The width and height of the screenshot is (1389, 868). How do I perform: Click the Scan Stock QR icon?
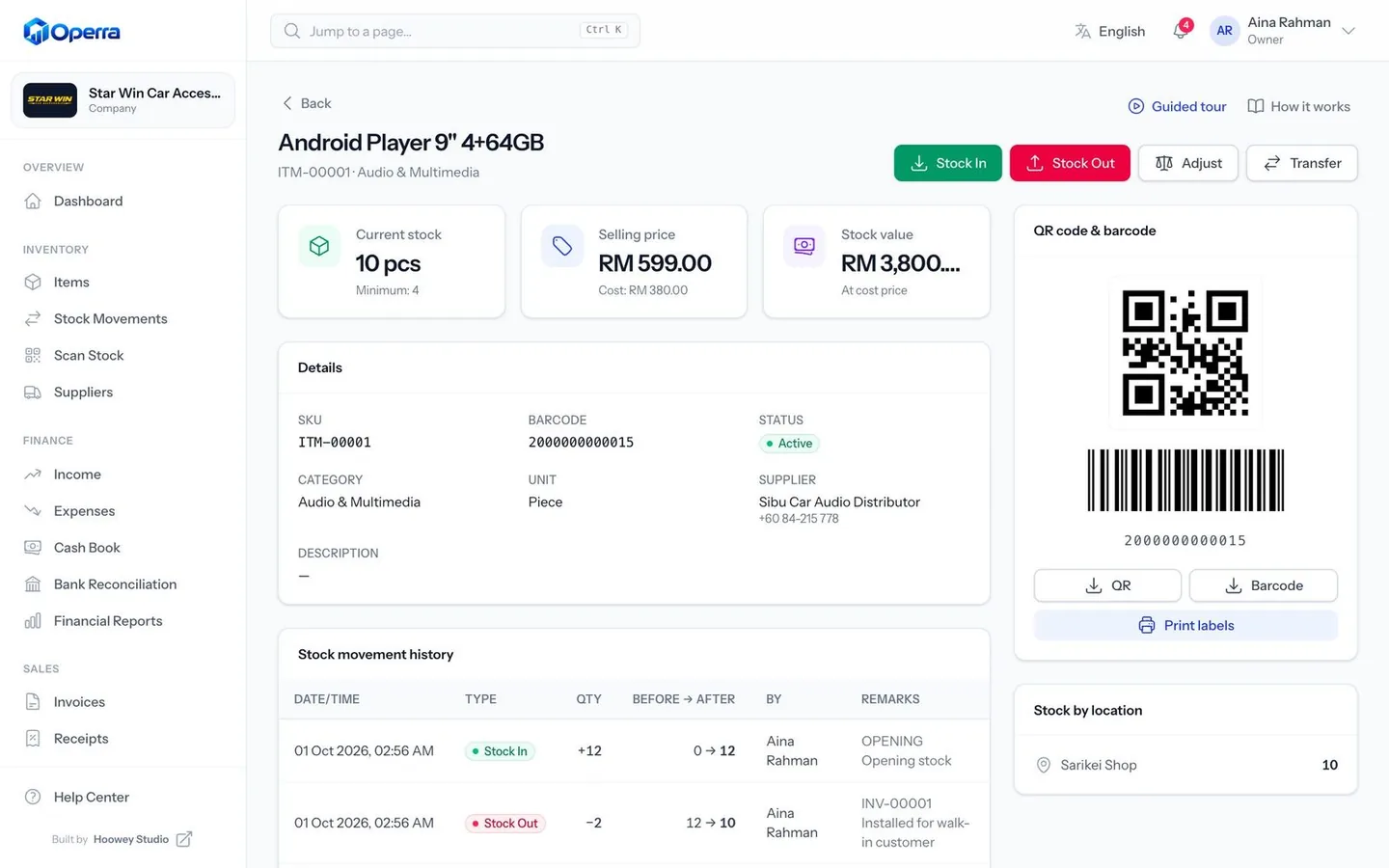pyautogui.click(x=33, y=355)
